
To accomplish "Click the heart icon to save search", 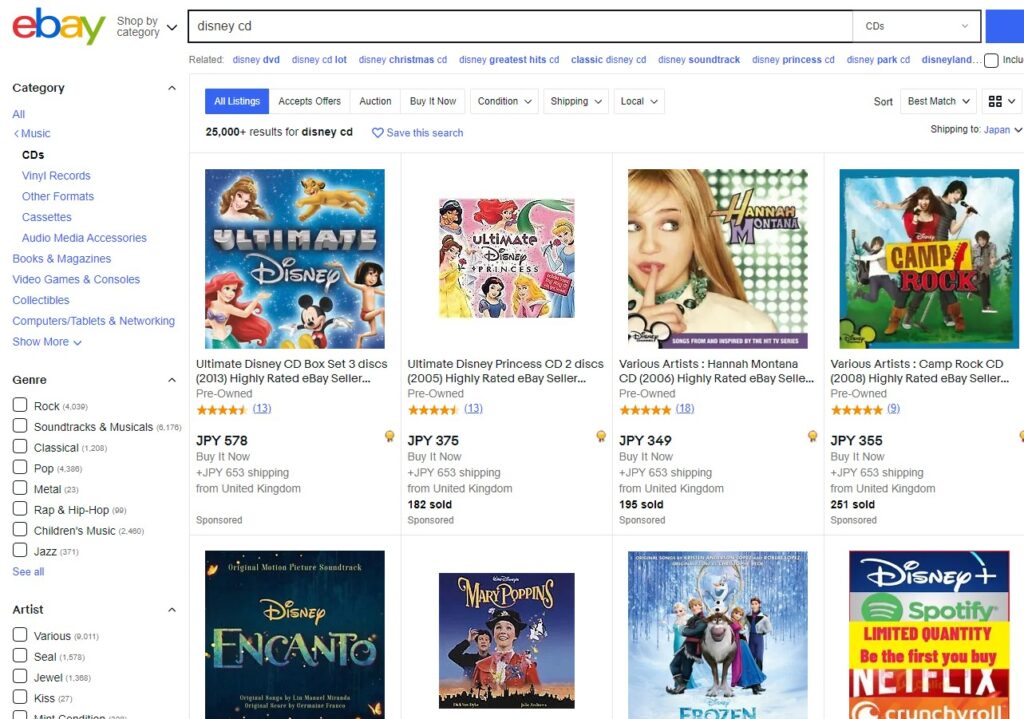I will (377, 133).
